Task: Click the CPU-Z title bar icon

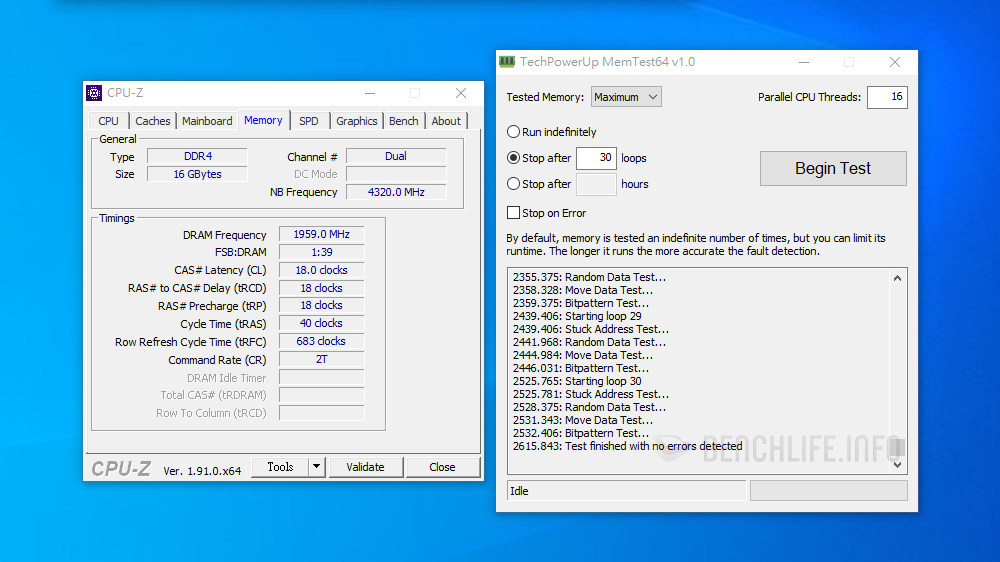Action: click(x=94, y=93)
